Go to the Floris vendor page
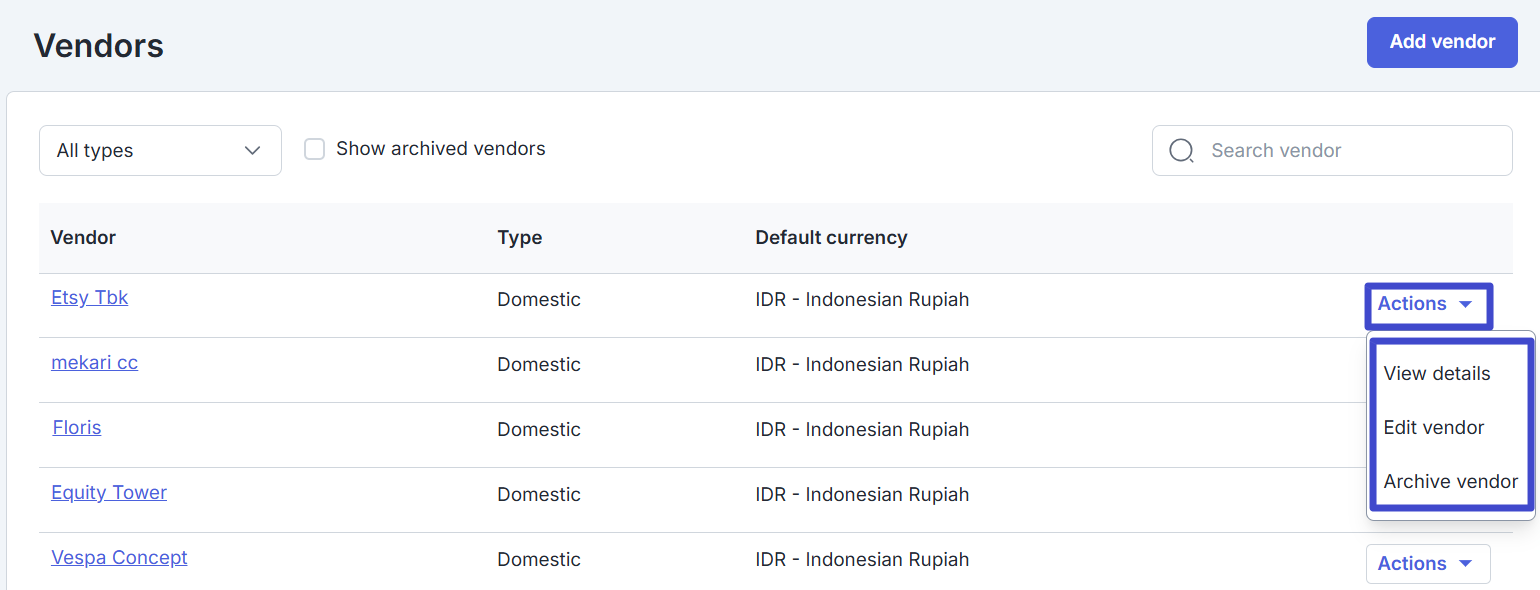 tap(77, 428)
